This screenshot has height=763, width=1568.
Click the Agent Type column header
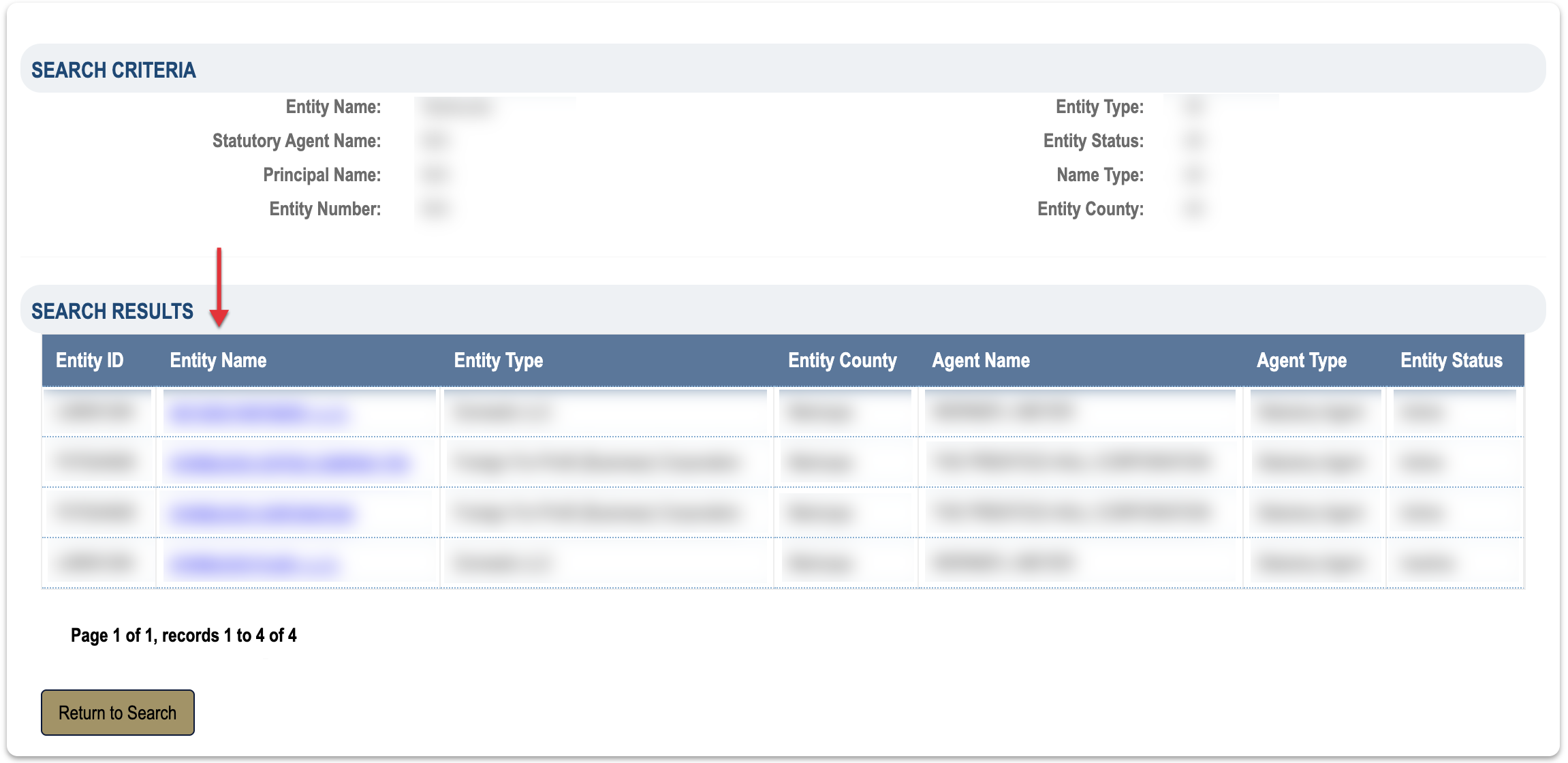click(x=1301, y=360)
